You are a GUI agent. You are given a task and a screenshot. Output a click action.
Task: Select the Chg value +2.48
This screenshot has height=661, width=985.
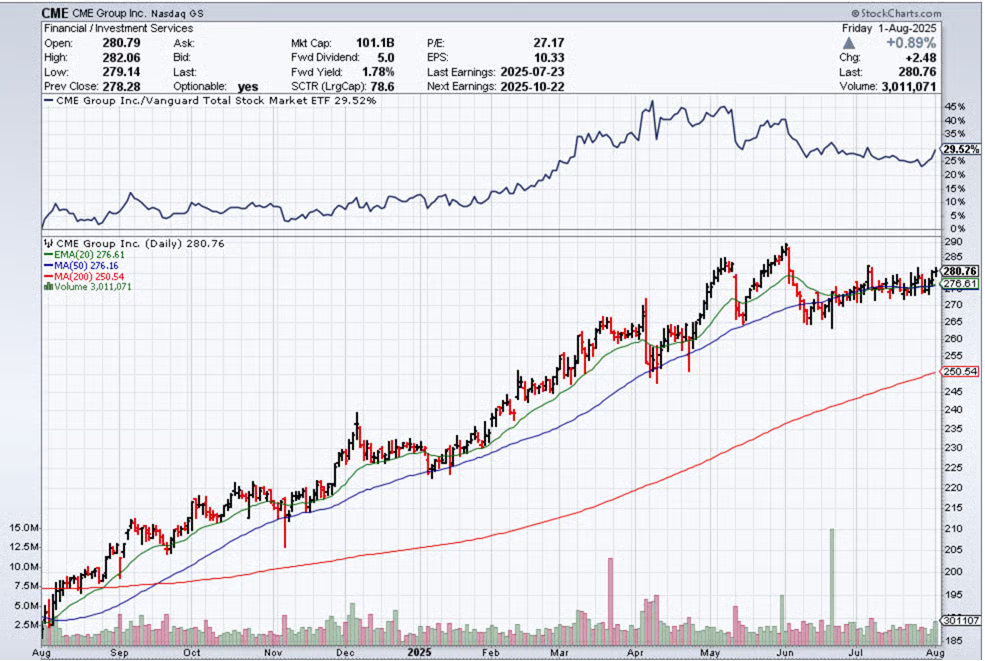click(x=920, y=58)
